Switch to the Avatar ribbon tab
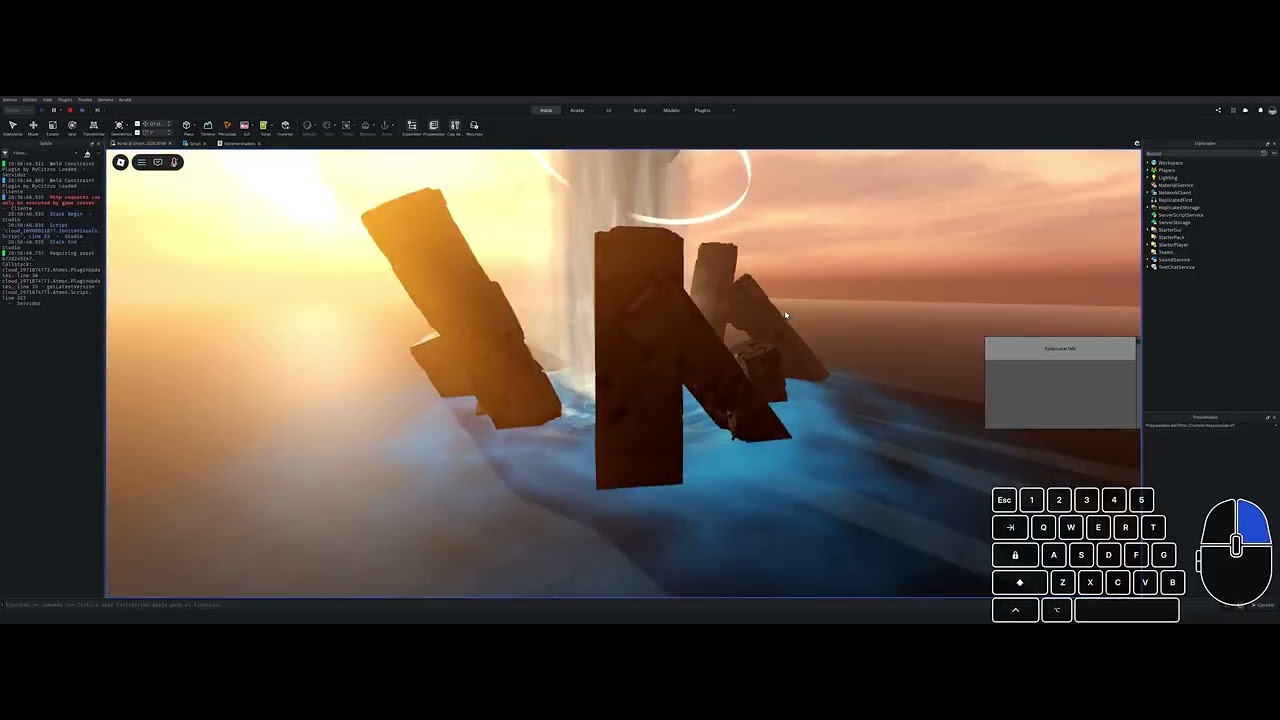 [x=577, y=110]
